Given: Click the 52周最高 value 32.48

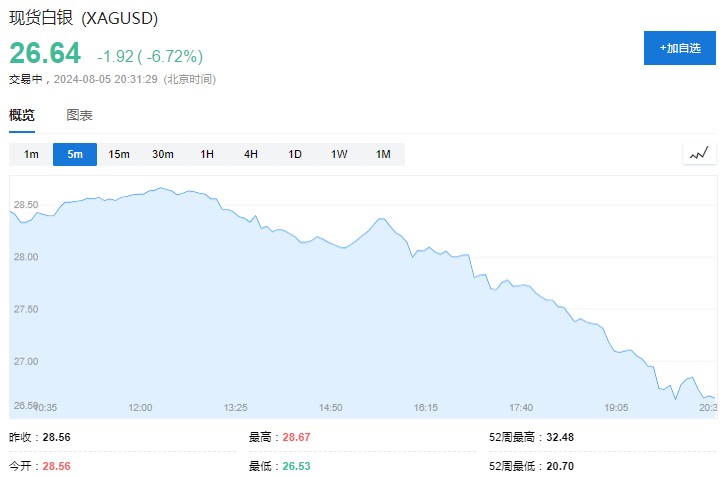Looking at the screenshot, I should [x=562, y=437].
